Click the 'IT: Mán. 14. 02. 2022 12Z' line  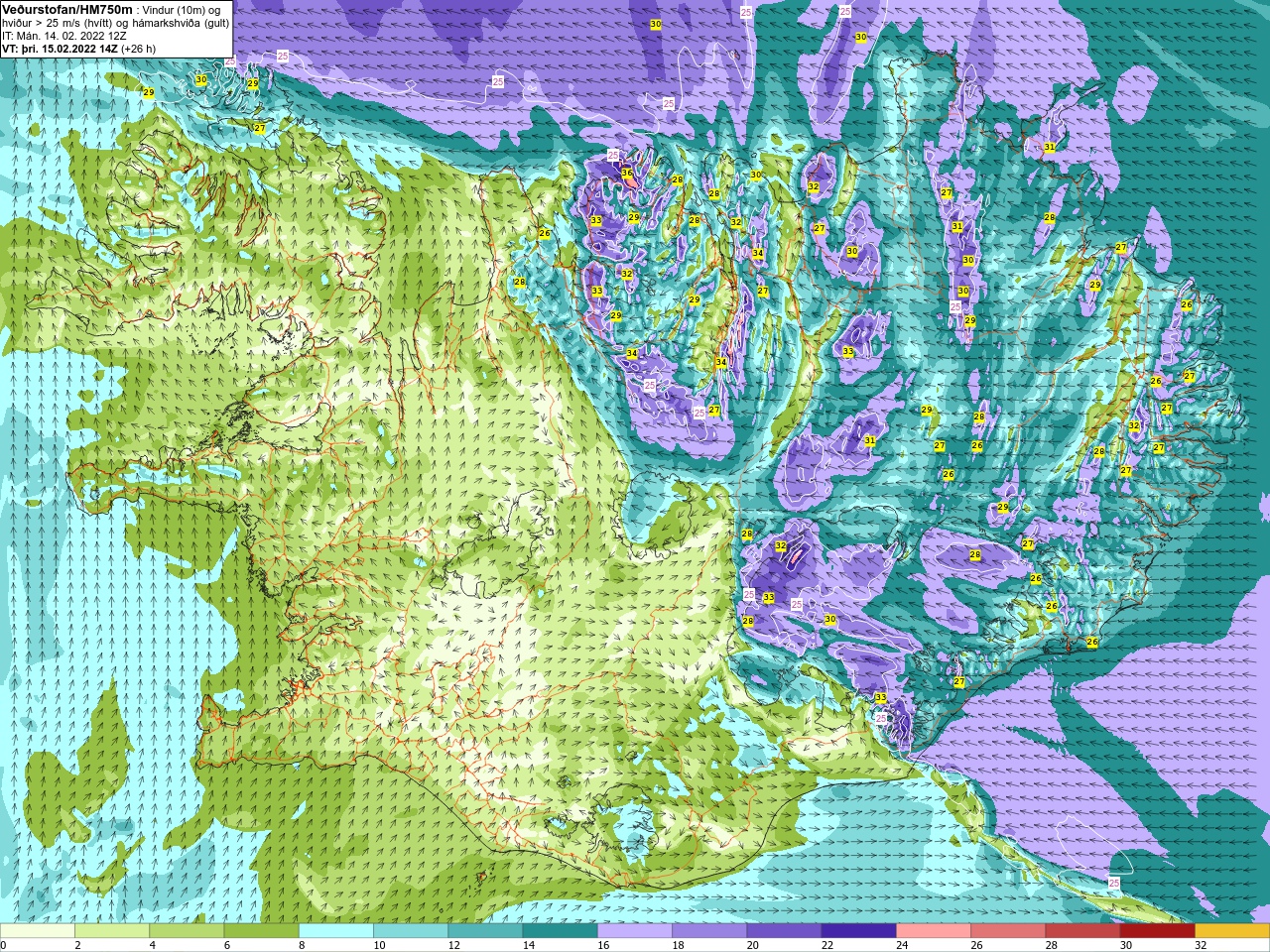(66, 35)
